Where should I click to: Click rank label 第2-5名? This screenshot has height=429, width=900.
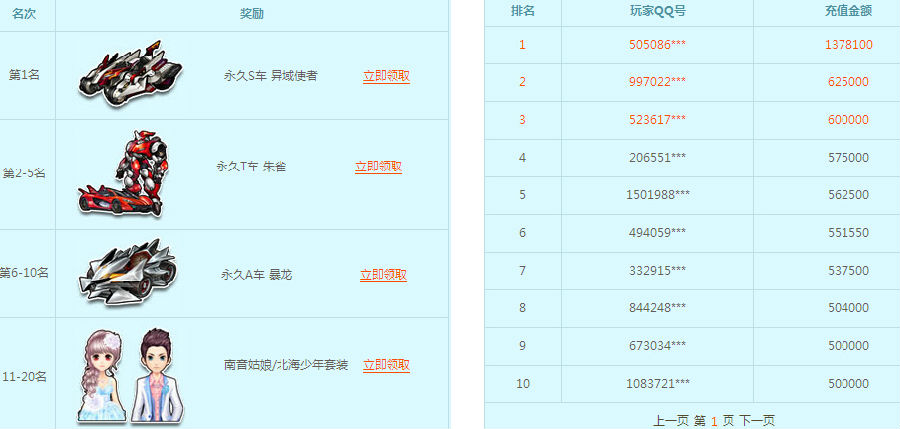tap(24, 173)
